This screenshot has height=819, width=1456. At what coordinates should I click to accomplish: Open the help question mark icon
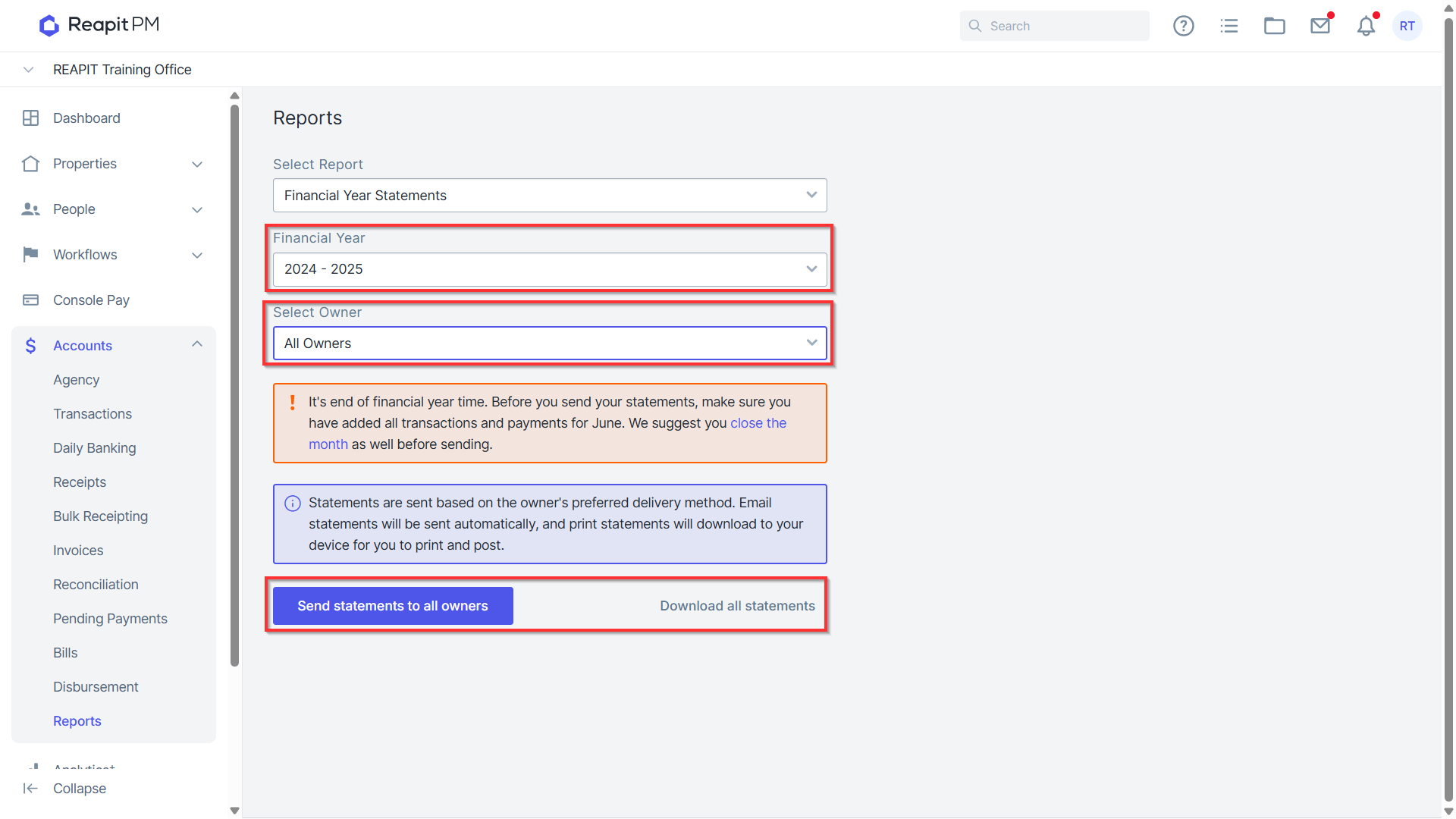(1183, 26)
